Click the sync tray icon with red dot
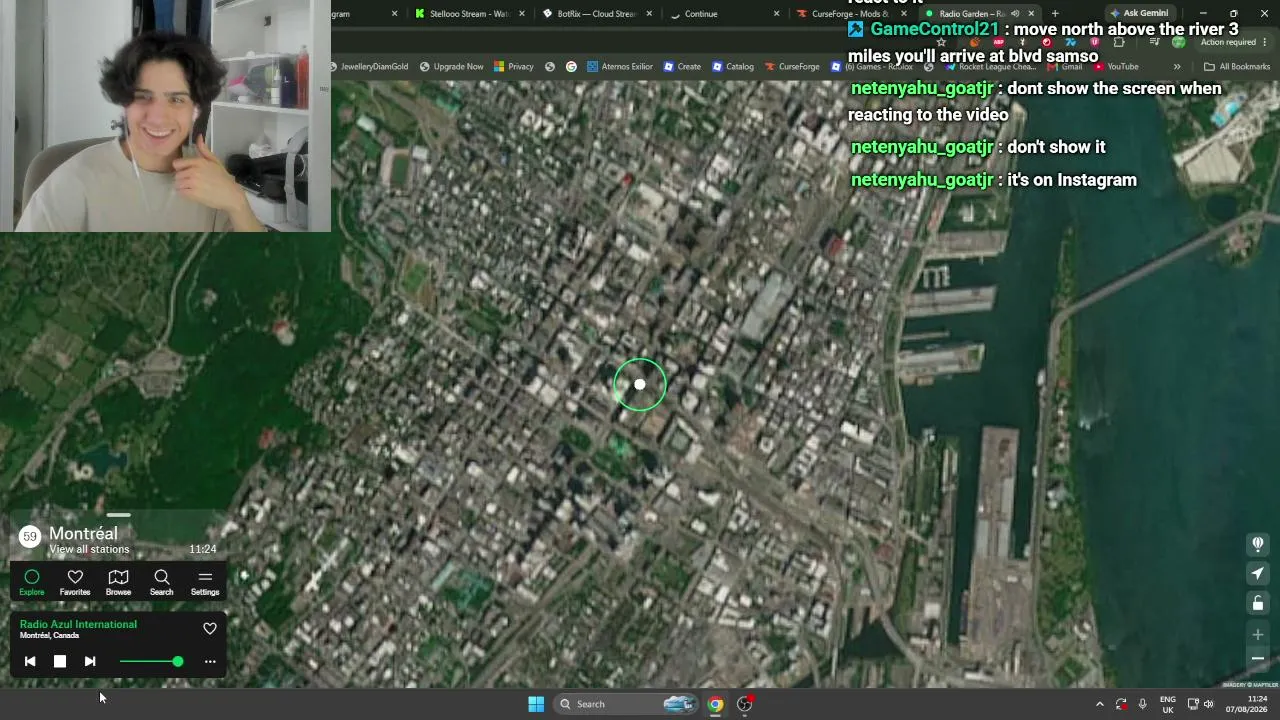The image size is (1280, 720). (x=1121, y=704)
